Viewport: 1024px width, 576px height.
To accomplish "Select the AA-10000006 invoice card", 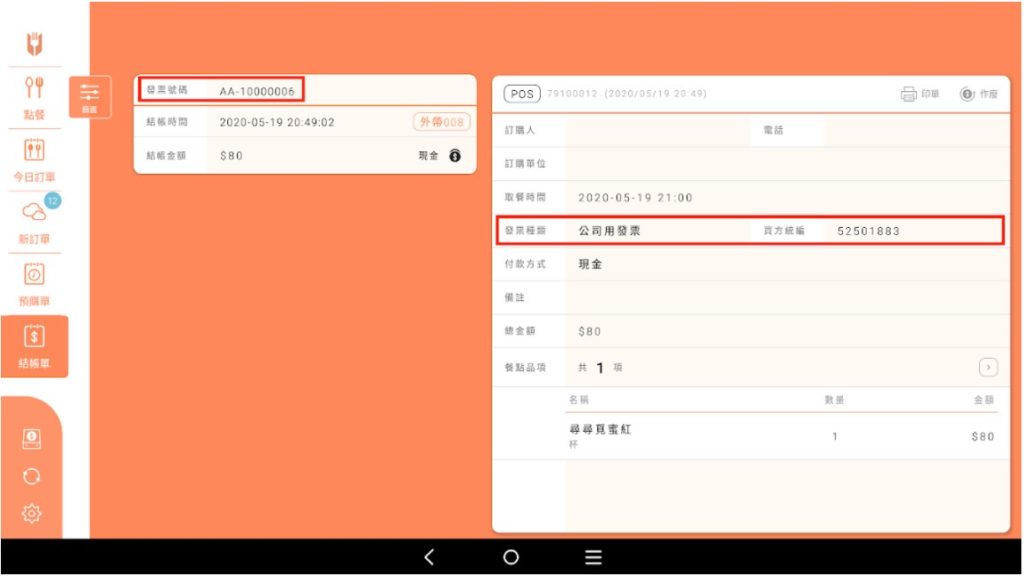I will [x=305, y=124].
